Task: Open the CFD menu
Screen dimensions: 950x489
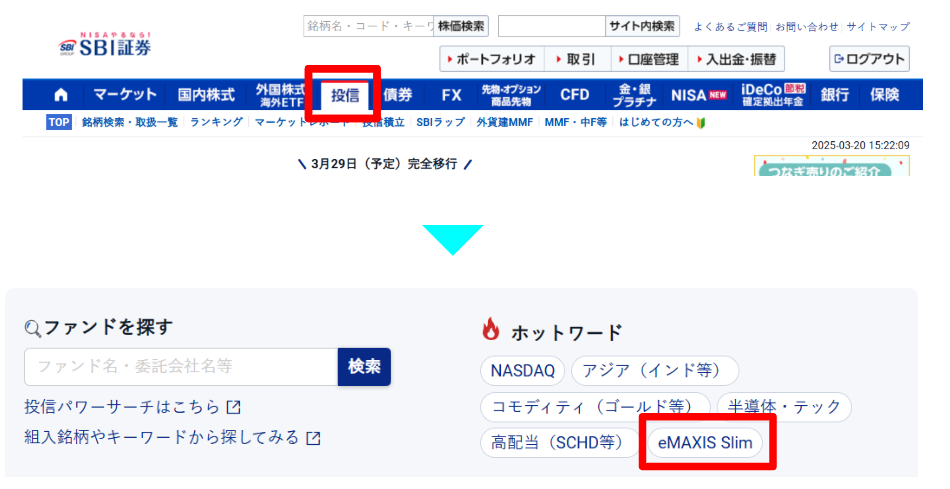Action: [574, 95]
